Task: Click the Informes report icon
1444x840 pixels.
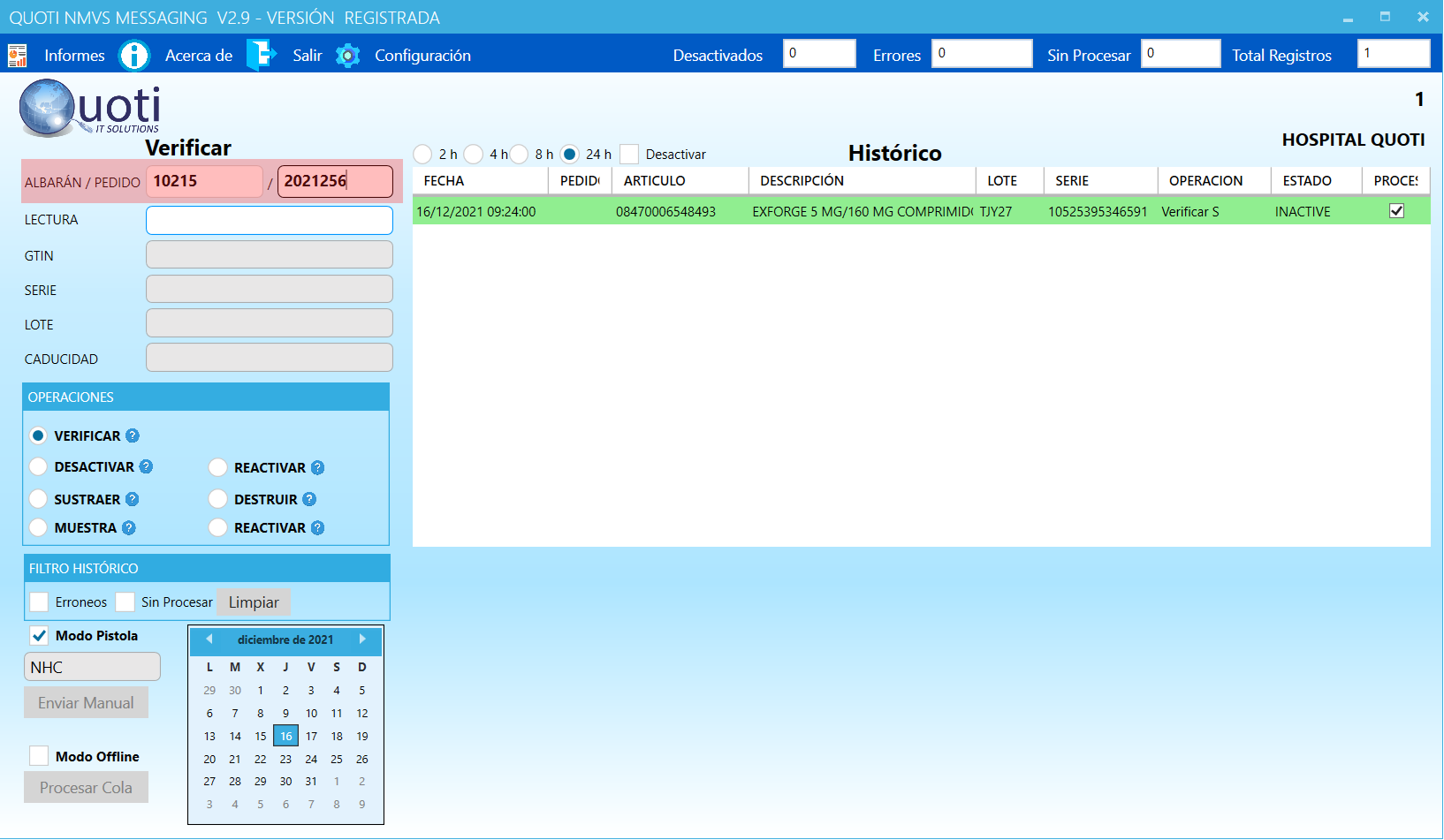Action: point(18,56)
